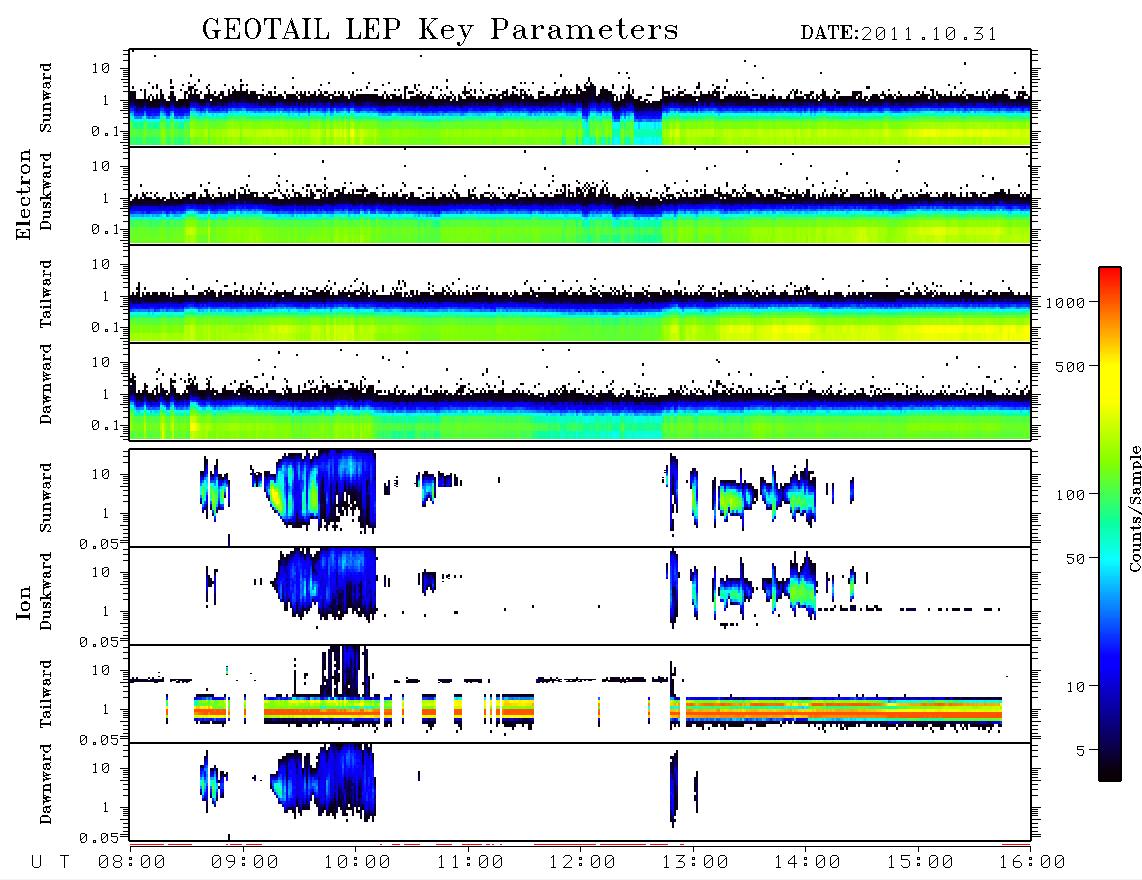
Task: Click the '5' colorbar tick label
Action: [1080, 750]
